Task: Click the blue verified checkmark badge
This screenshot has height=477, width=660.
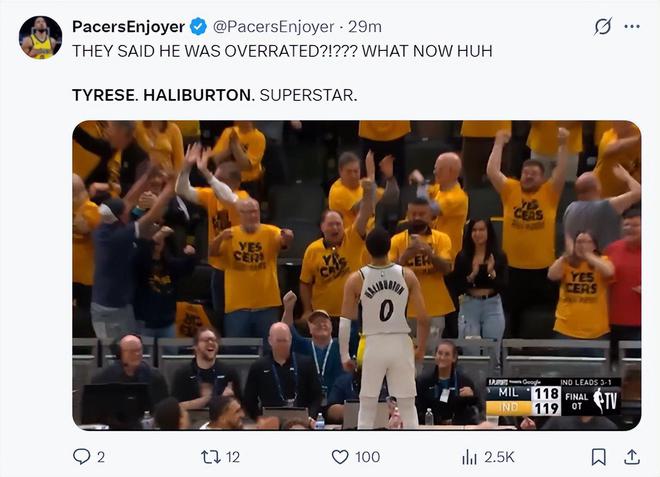Action: tap(198, 27)
